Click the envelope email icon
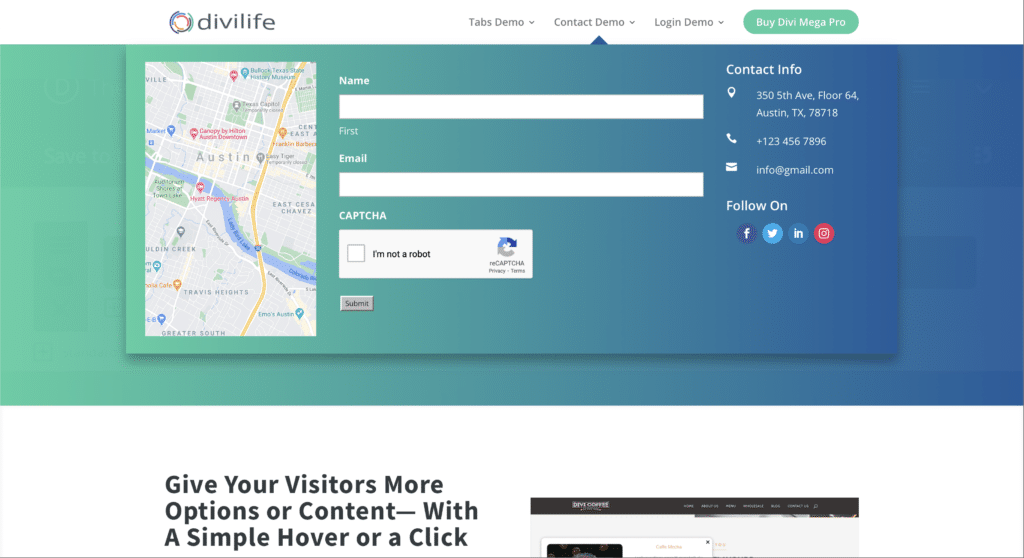Viewport: 1024px width, 558px height. 731,167
